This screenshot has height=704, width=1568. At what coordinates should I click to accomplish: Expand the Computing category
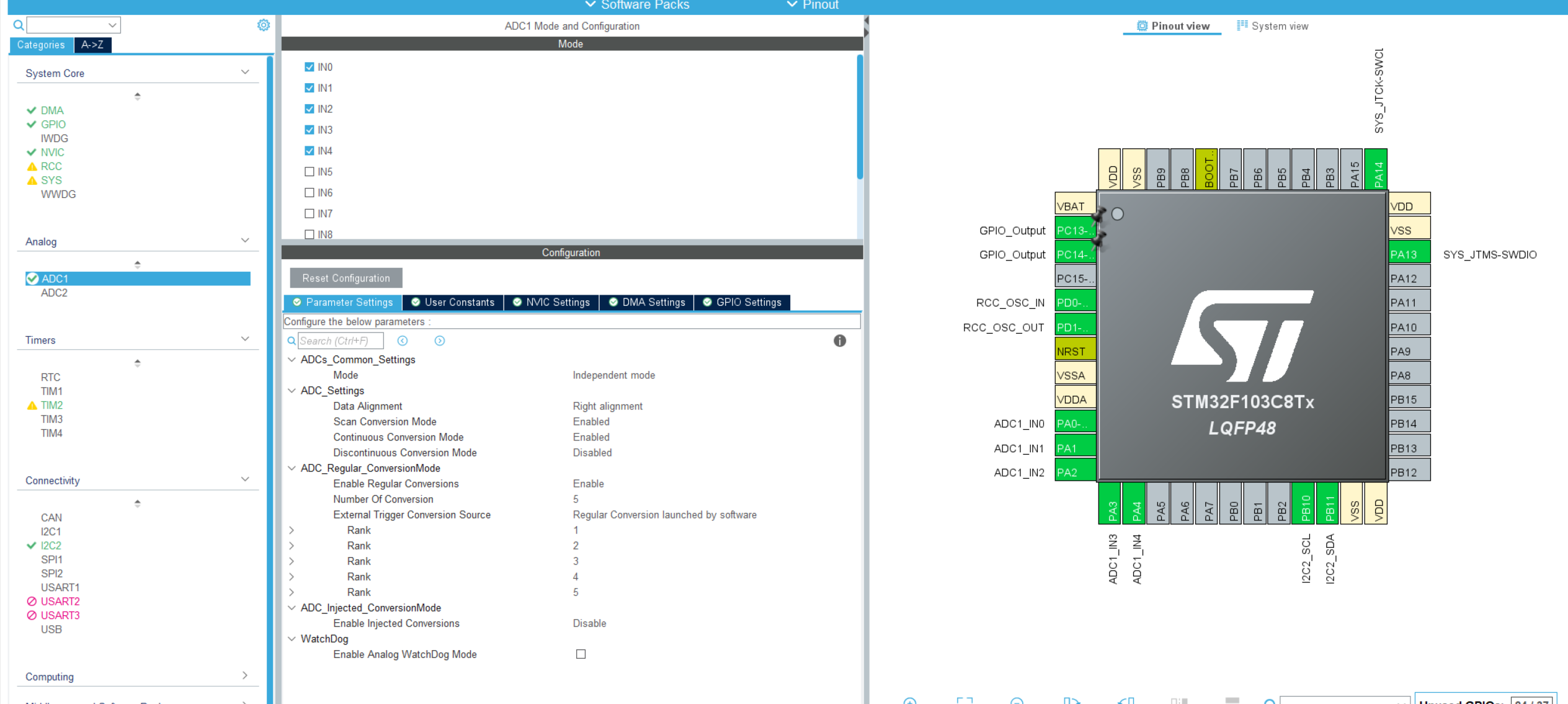[245, 675]
